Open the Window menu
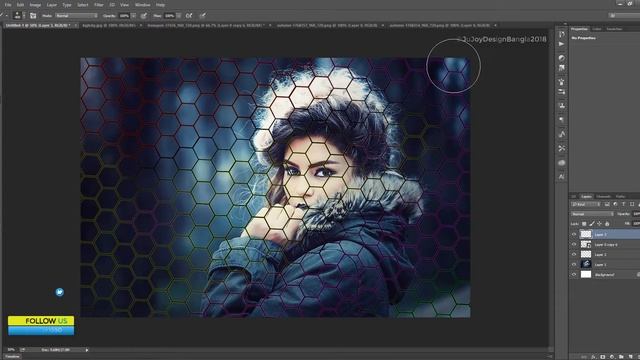 pos(142,5)
